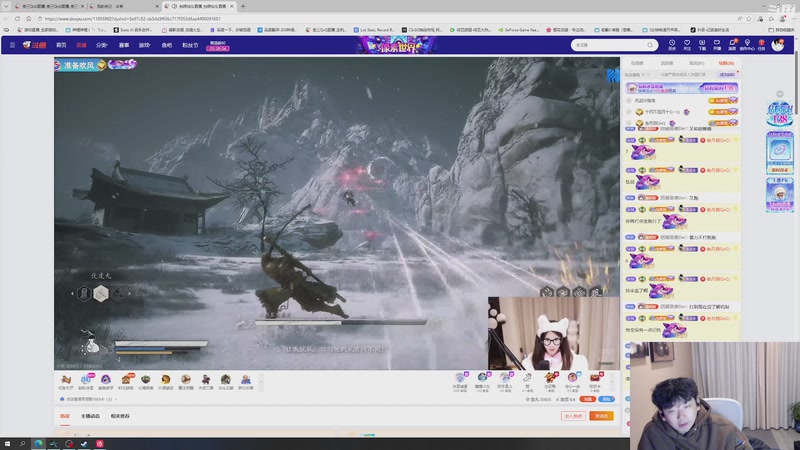Open a new browser tab with the plus button
Viewport: 800px width, 450px height.
pyautogui.click(x=243, y=6)
